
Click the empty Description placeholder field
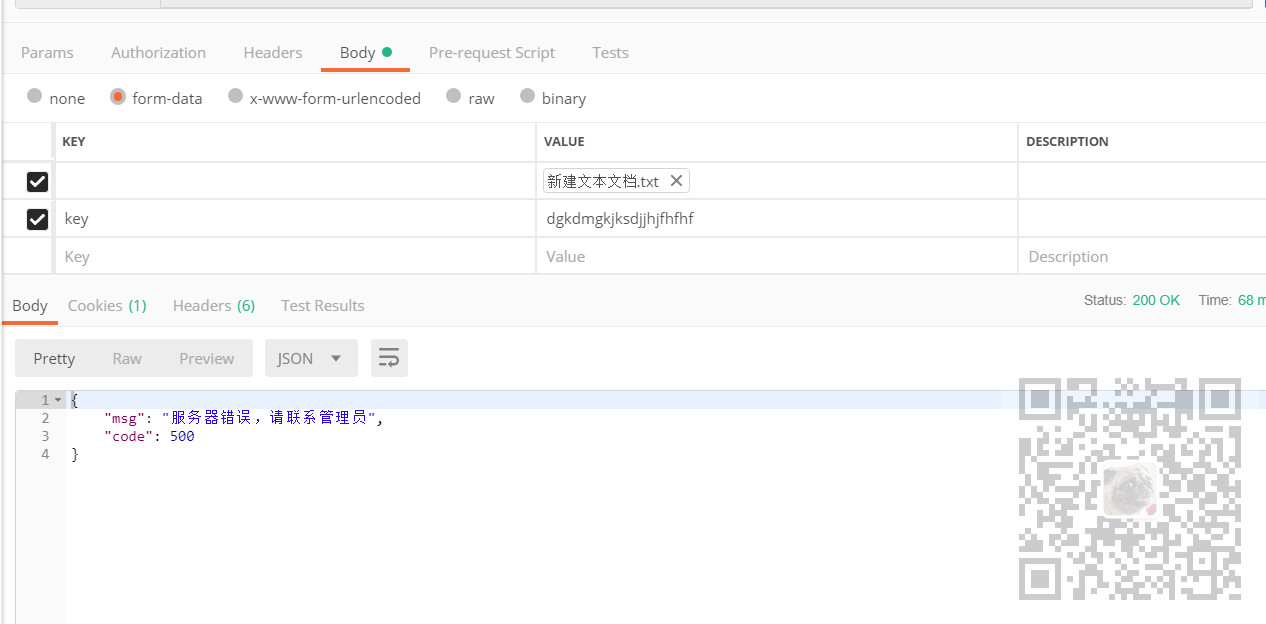[x=1142, y=256]
